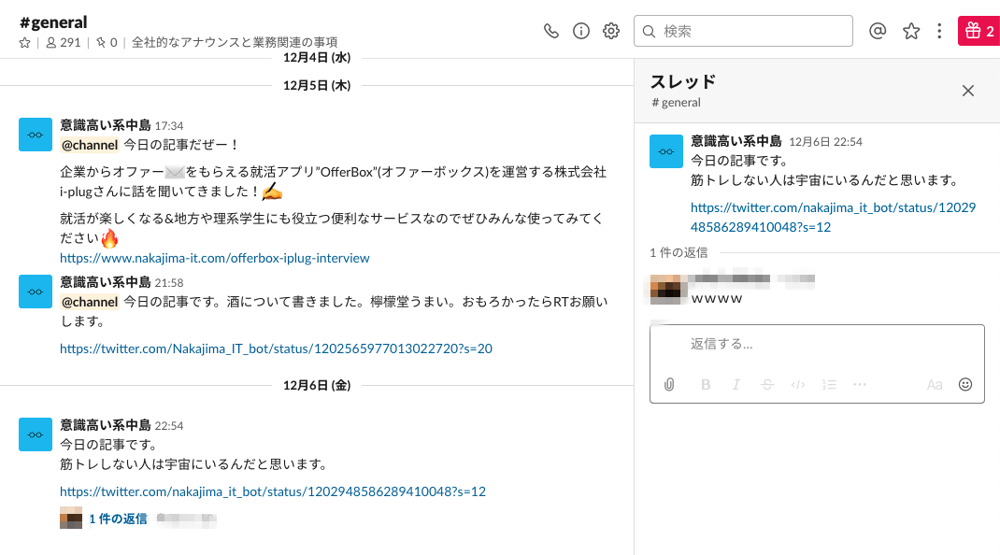Click the @channel mention in 21:58 message
The width and height of the screenshot is (1000, 555).
tap(89, 302)
